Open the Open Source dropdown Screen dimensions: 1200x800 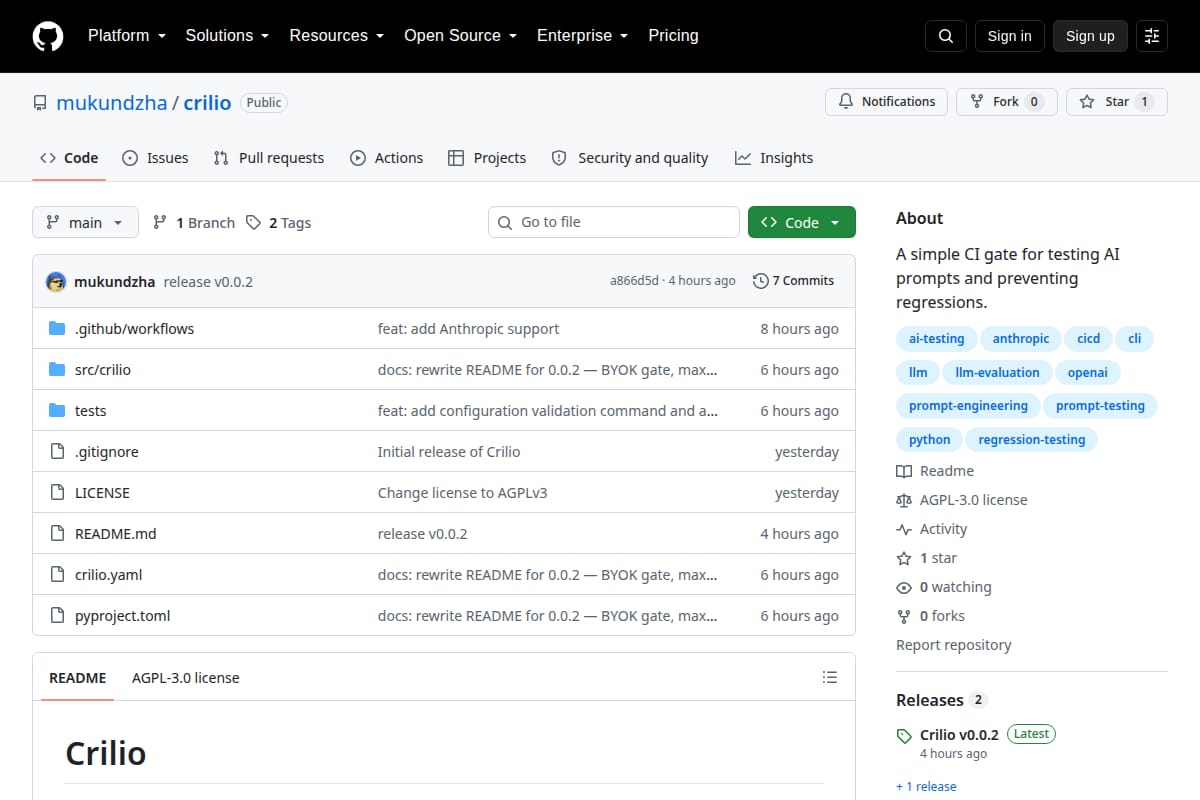tap(460, 35)
